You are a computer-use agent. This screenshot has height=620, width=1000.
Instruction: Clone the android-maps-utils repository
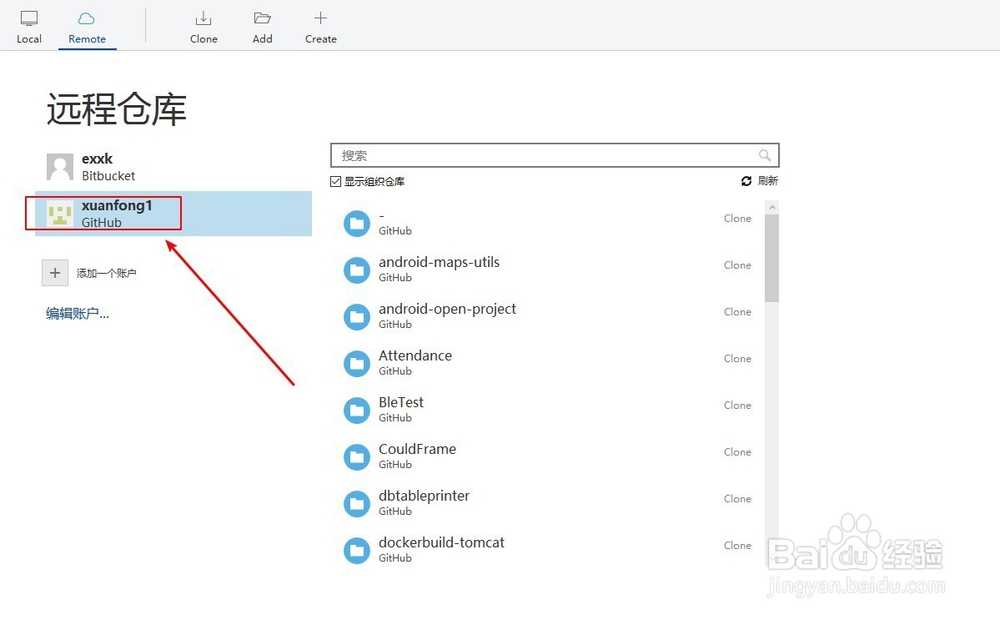pyautogui.click(x=737, y=265)
